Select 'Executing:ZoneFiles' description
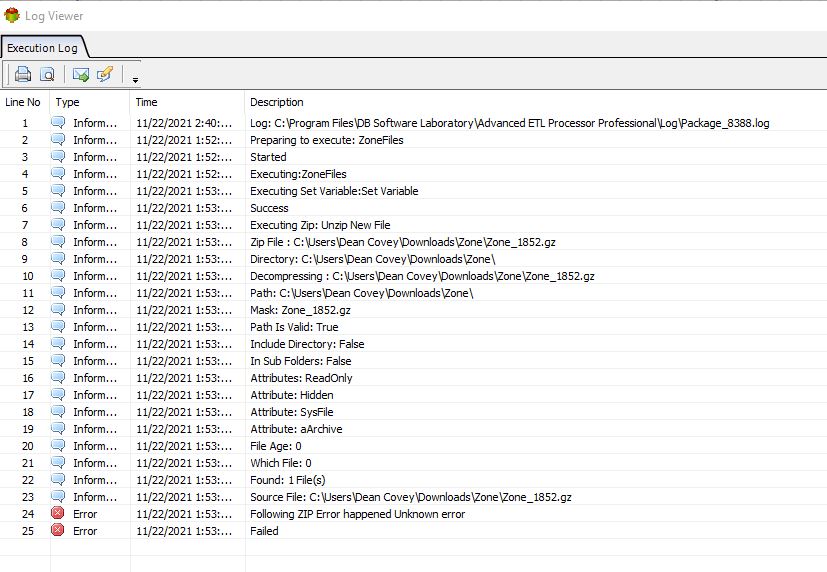The height and width of the screenshot is (572, 827). pos(298,174)
